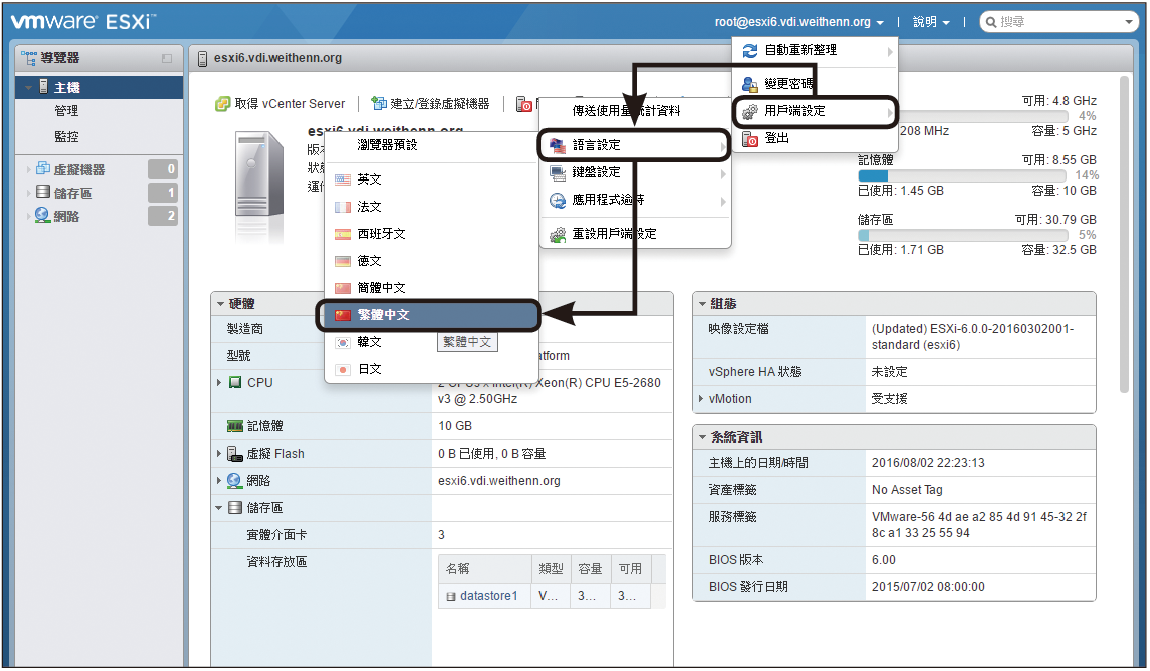Image resolution: width=1150 pixels, height=671 pixels.
Task: Open the datastore1 link
Action: (x=488, y=596)
